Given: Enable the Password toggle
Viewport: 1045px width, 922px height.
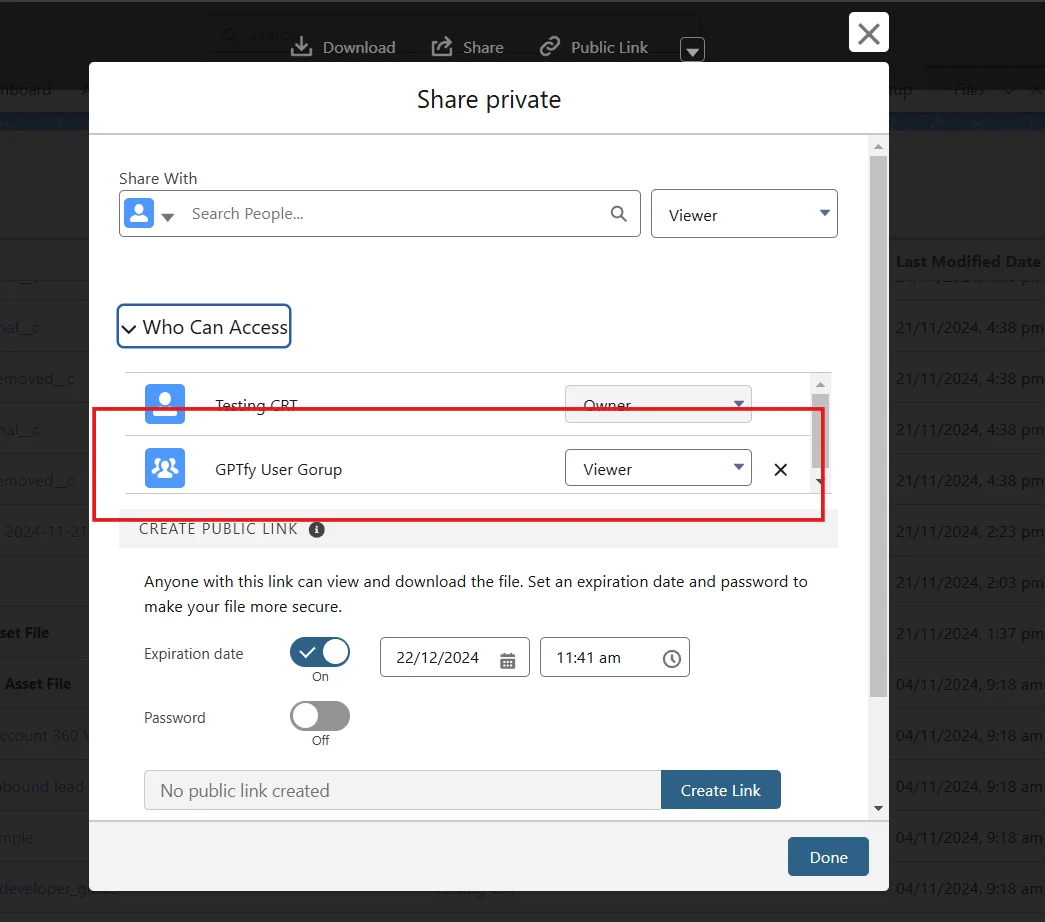Looking at the screenshot, I should (320, 716).
